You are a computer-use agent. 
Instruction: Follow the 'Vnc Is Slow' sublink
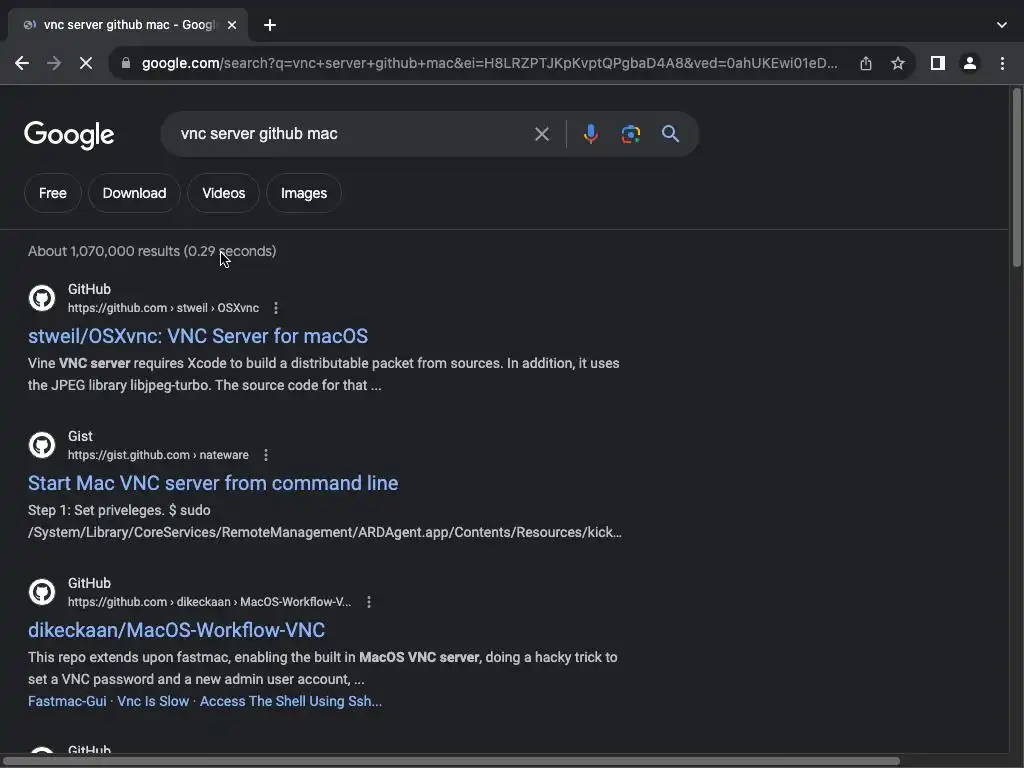[153, 701]
